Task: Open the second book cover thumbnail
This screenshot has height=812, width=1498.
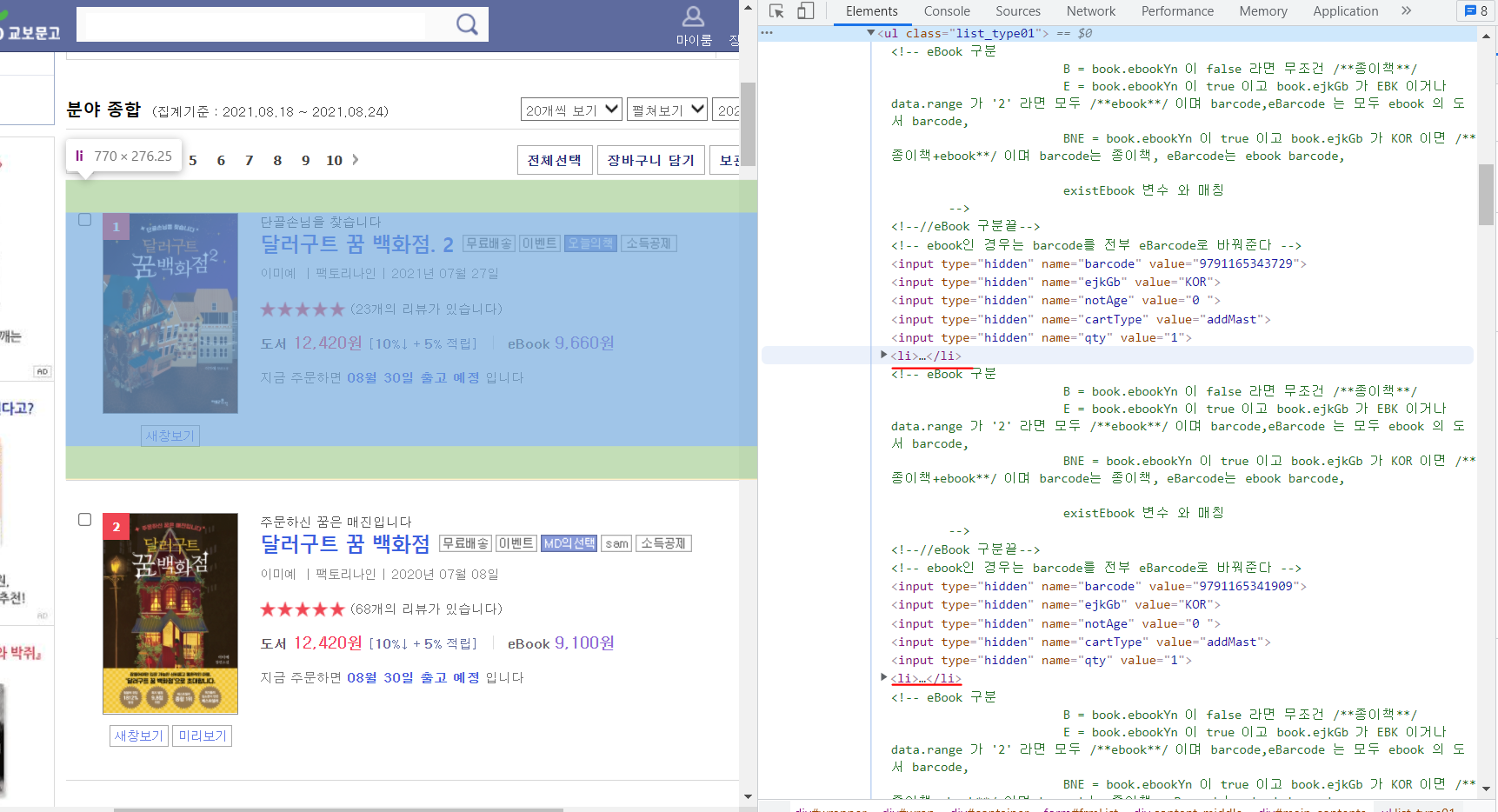Action: (170, 614)
